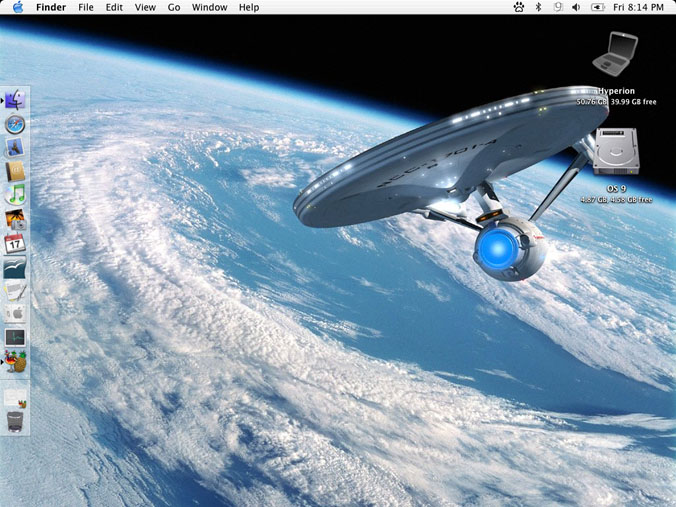Open iPhoto from the Dock
This screenshot has height=507, width=676.
(16, 219)
